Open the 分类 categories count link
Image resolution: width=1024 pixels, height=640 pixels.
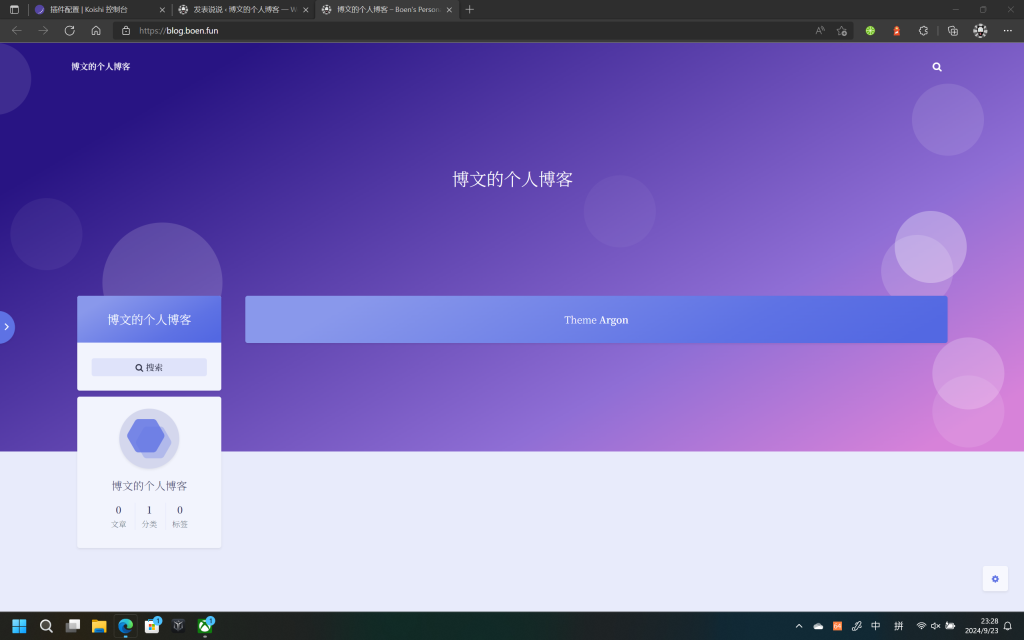149,516
